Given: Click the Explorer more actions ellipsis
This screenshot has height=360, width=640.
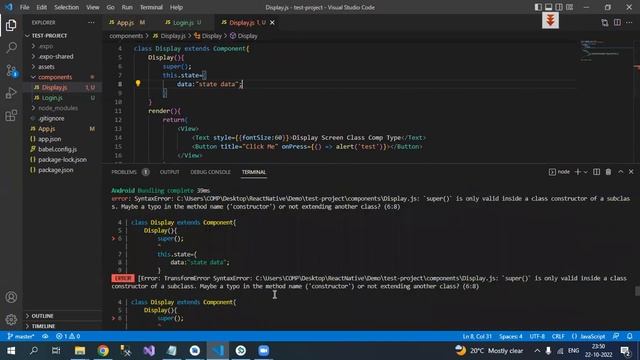Looking at the screenshot, I should pyautogui.click(x=91, y=22).
